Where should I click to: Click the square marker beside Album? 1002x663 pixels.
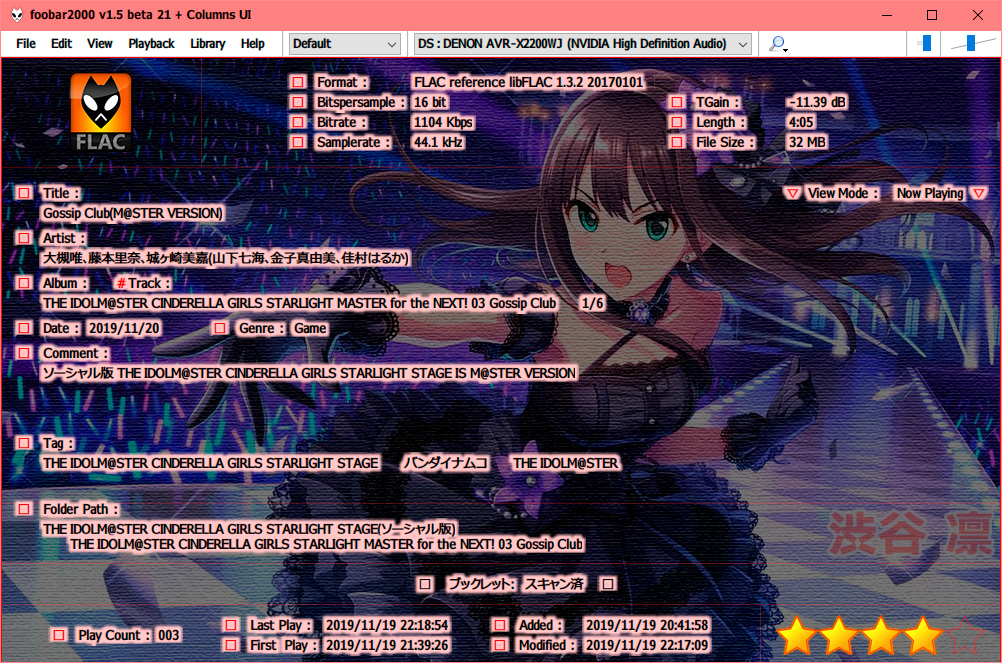click(x=24, y=282)
